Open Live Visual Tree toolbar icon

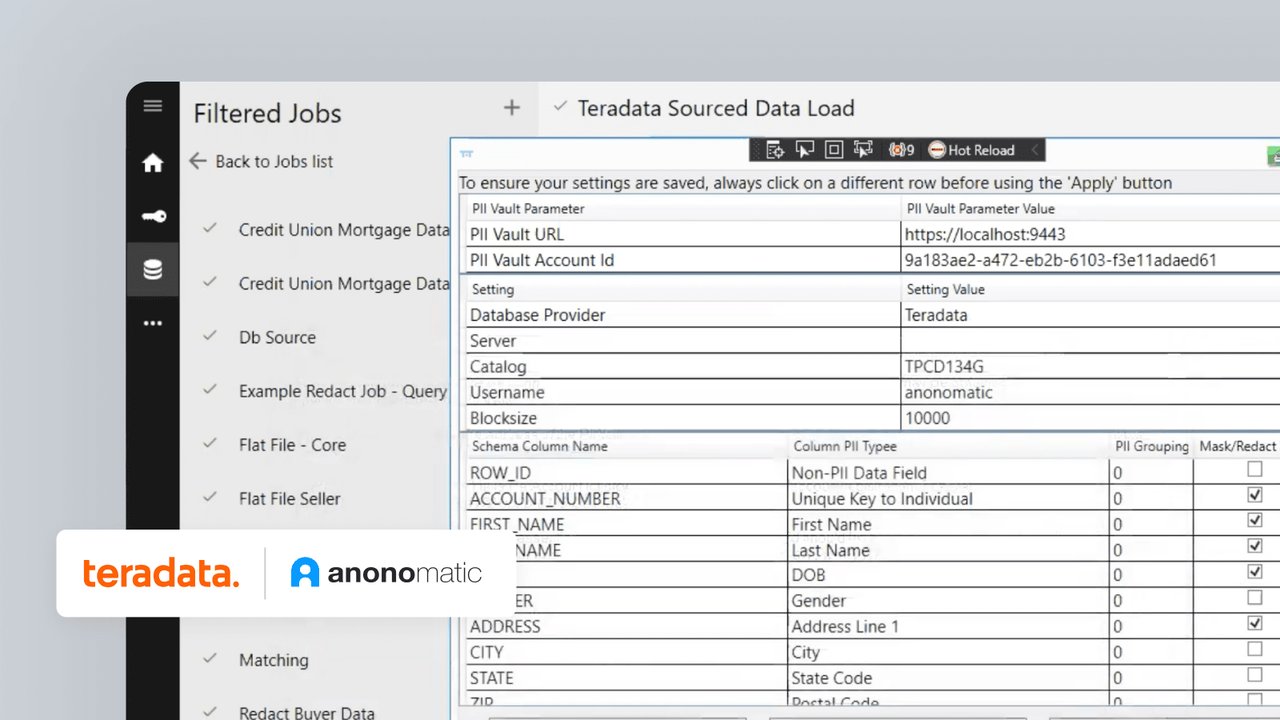(775, 150)
